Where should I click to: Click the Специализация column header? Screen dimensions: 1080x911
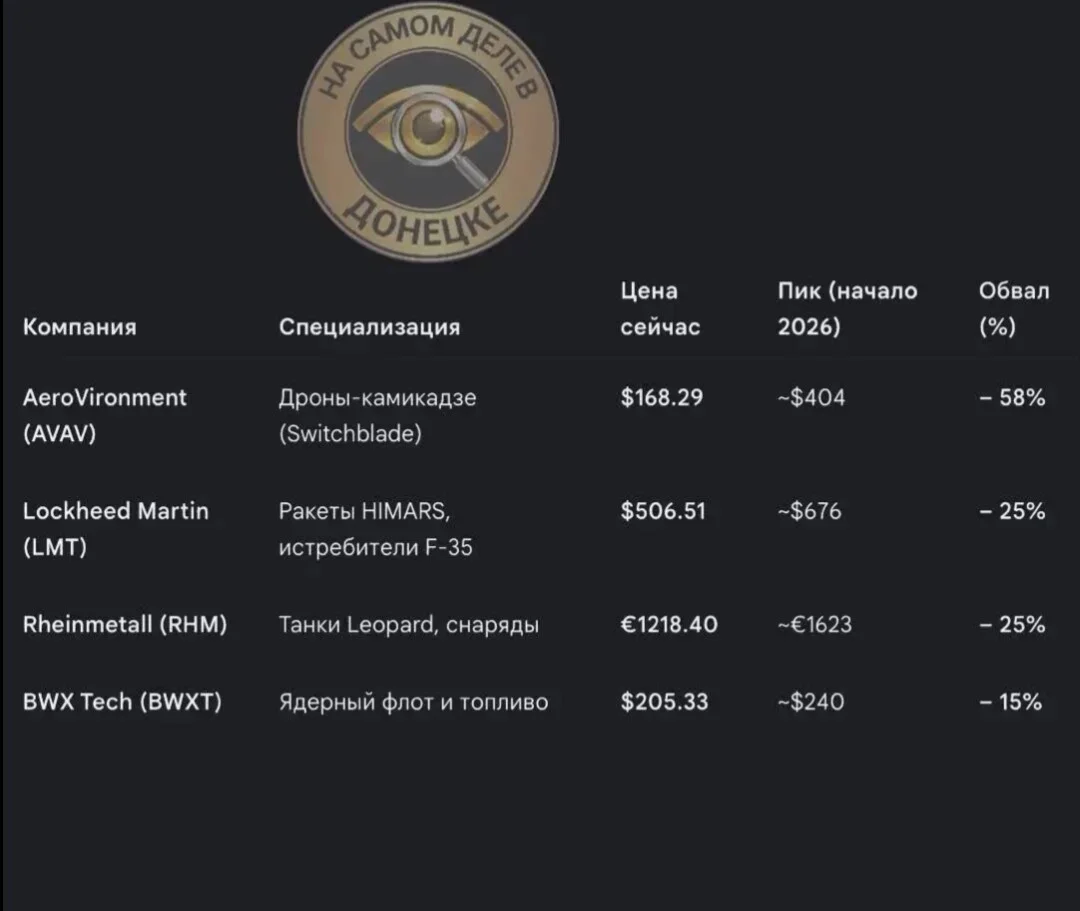point(369,326)
